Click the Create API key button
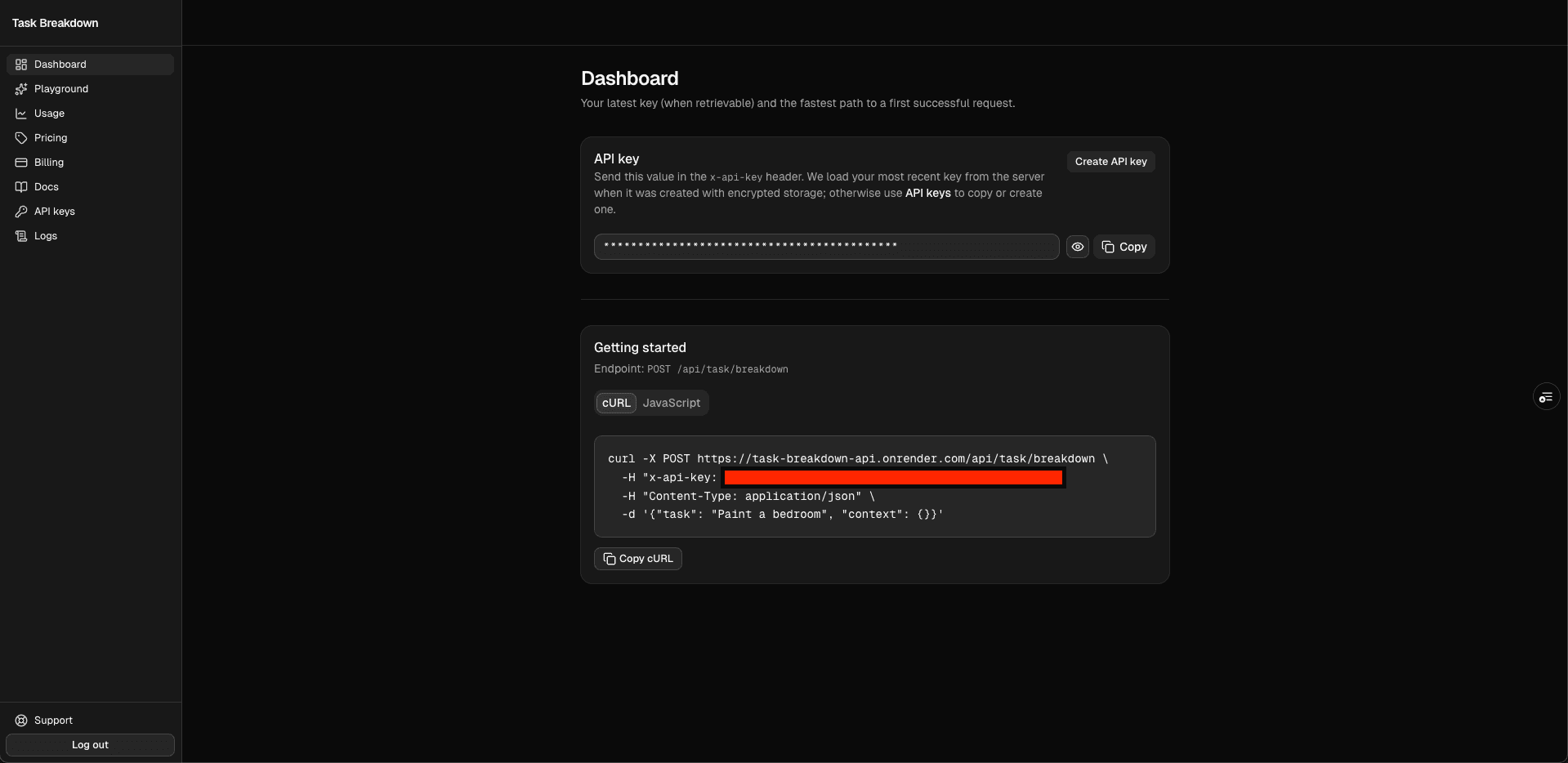 pyautogui.click(x=1110, y=162)
